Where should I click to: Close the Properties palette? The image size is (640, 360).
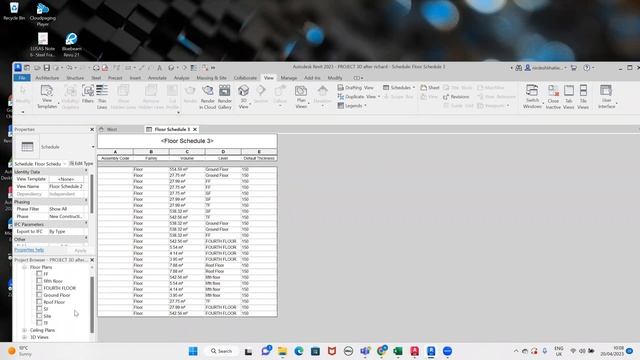pos(92,129)
